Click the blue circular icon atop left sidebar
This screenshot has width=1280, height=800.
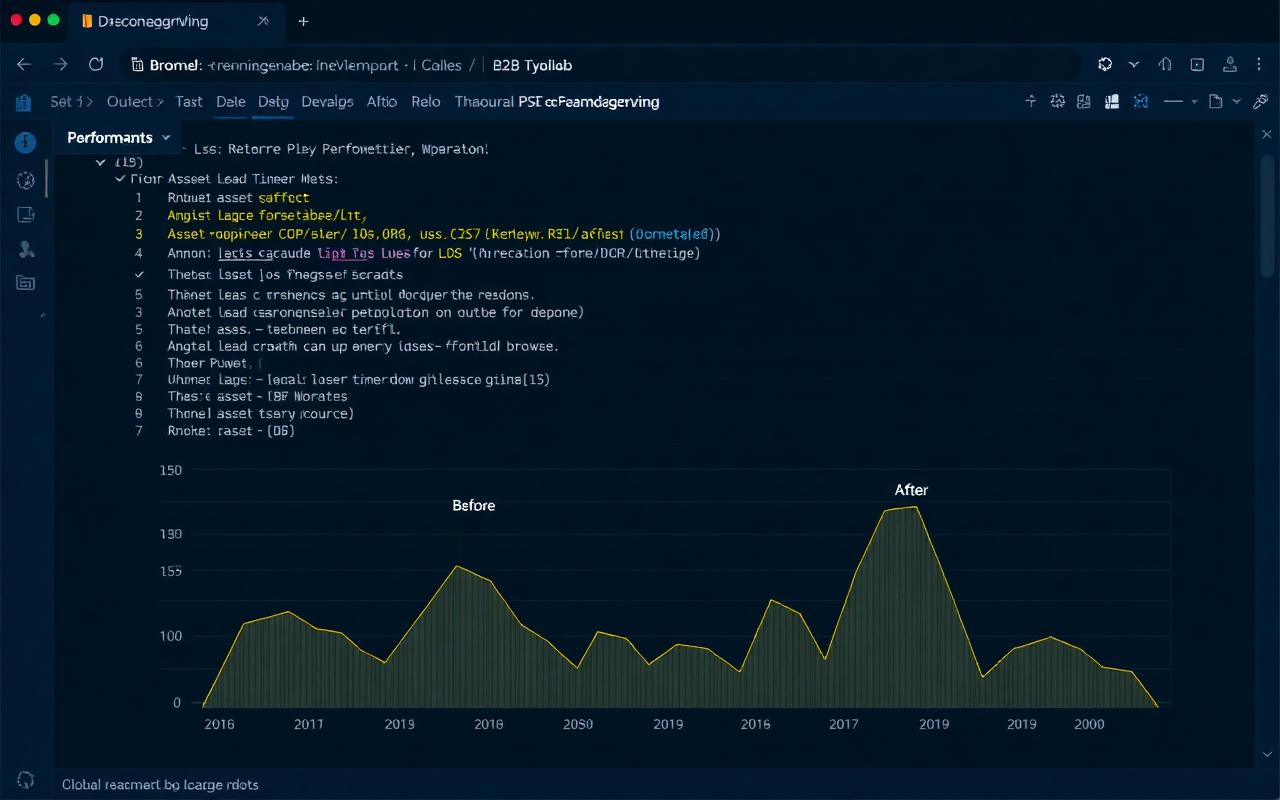pos(25,142)
